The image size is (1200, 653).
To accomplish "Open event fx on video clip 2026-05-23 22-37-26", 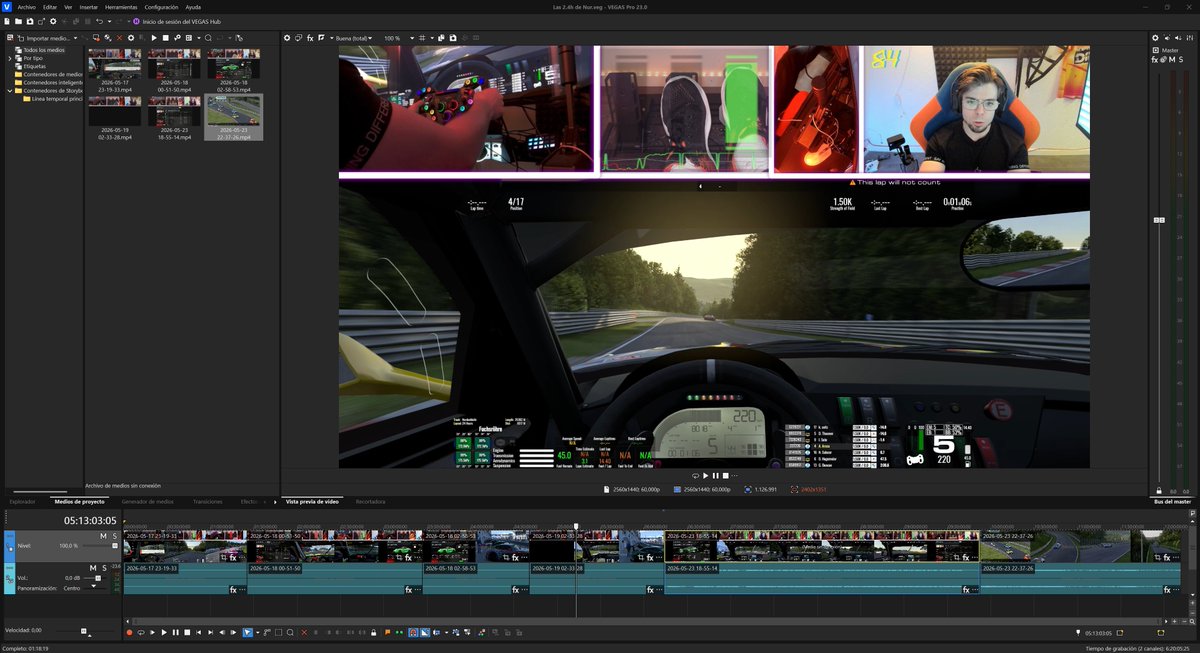I will pyautogui.click(x=1168, y=558).
